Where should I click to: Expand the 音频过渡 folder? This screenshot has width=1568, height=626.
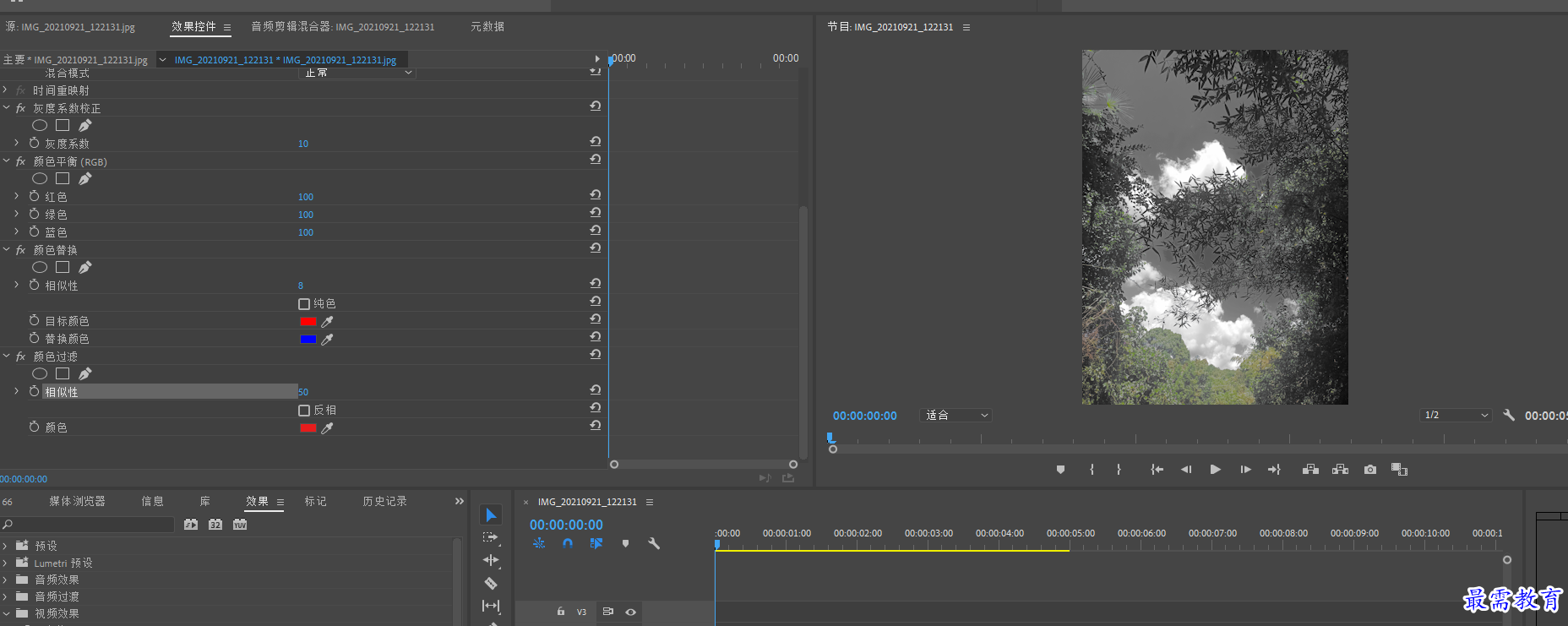5,596
